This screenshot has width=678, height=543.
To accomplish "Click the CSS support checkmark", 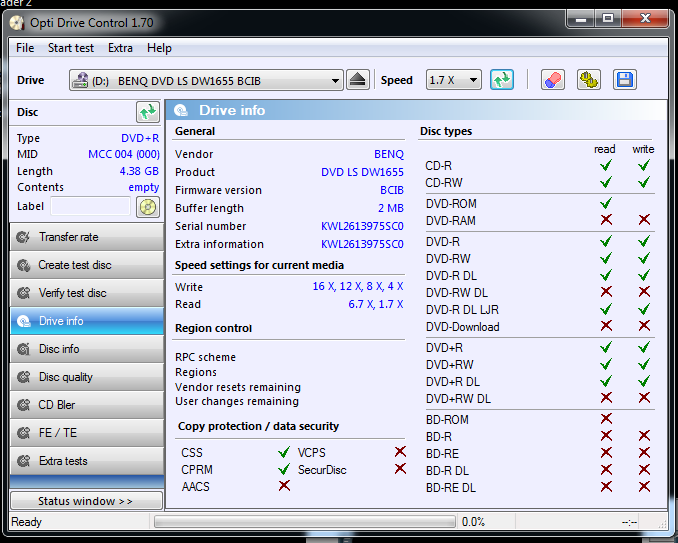I will pos(284,453).
